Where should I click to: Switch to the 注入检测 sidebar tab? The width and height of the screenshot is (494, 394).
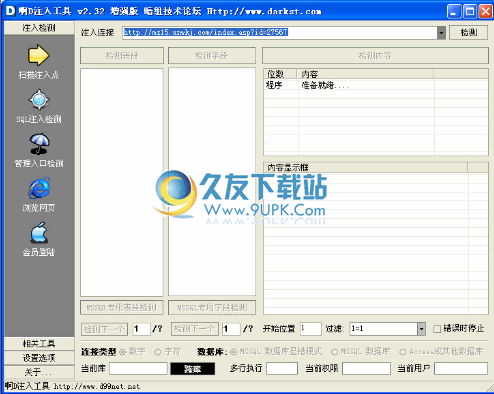click(x=39, y=28)
